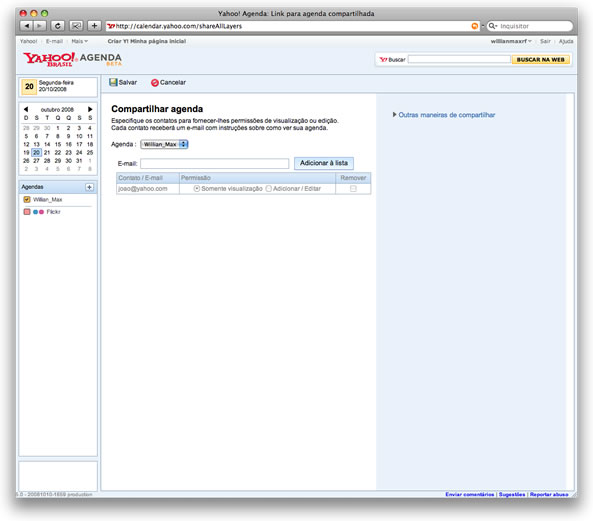Click the browser Forward arrow button
Screen dimensions: 593x521
39,26
